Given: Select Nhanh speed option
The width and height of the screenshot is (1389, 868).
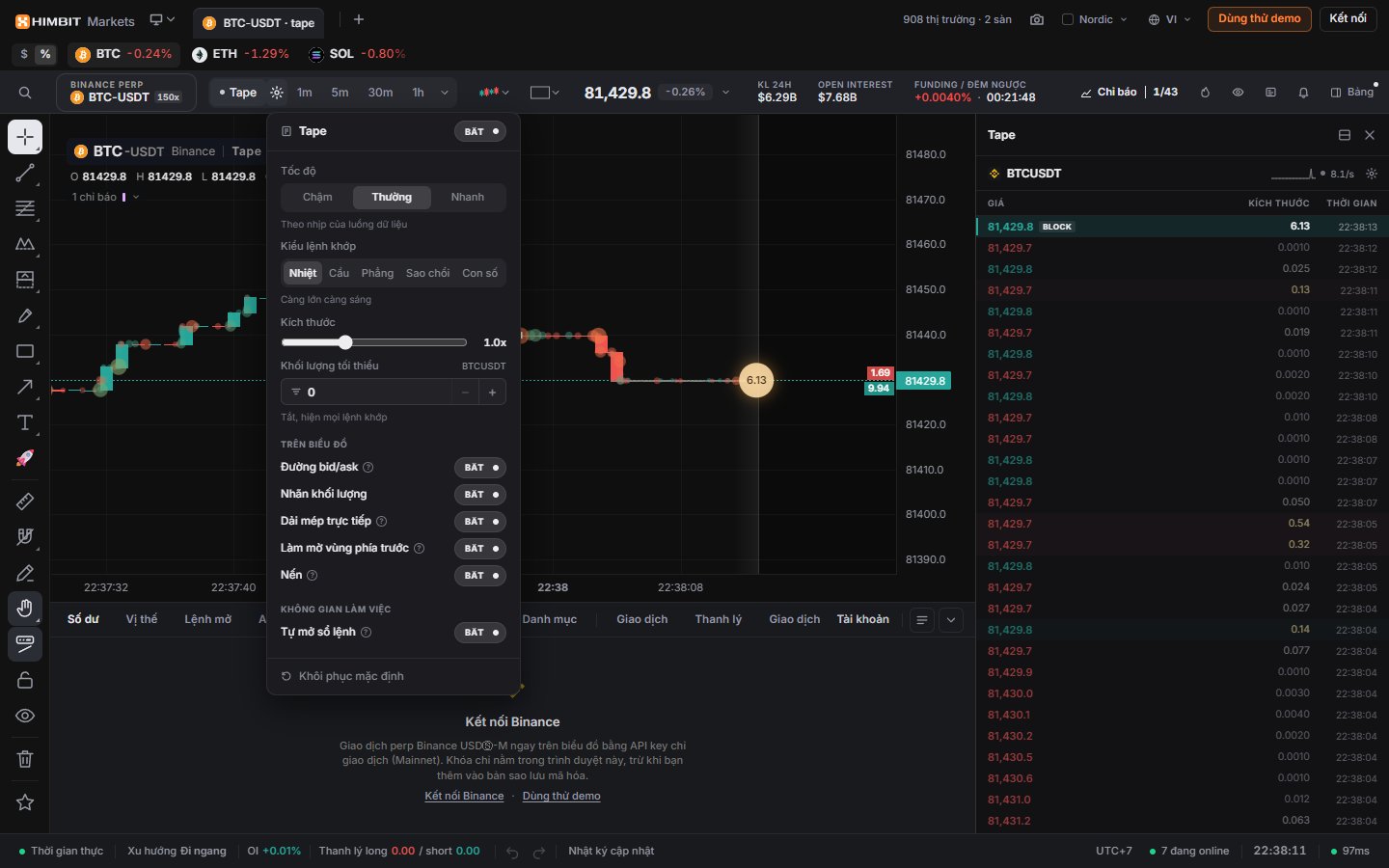Looking at the screenshot, I should point(468,197).
